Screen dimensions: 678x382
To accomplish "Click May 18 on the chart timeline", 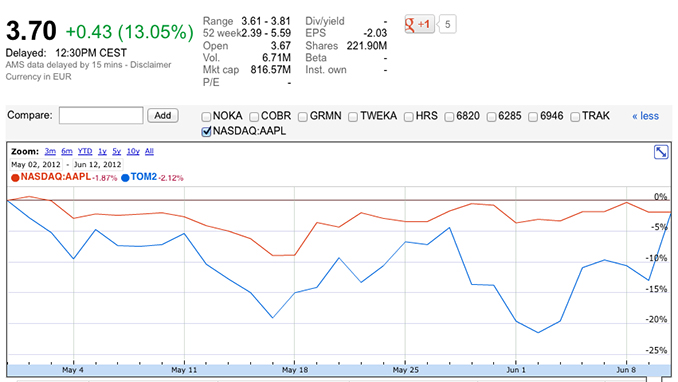I will 295,370.
